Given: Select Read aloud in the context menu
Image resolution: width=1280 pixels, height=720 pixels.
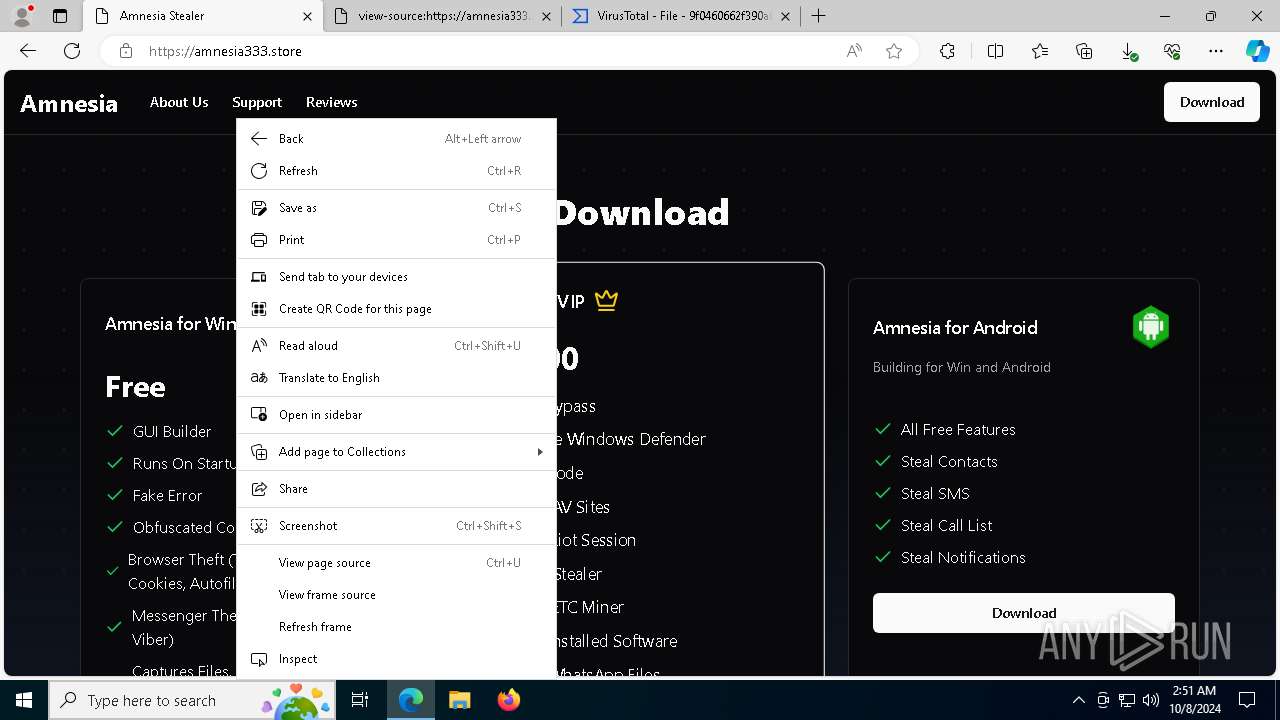Looking at the screenshot, I should tap(396, 346).
